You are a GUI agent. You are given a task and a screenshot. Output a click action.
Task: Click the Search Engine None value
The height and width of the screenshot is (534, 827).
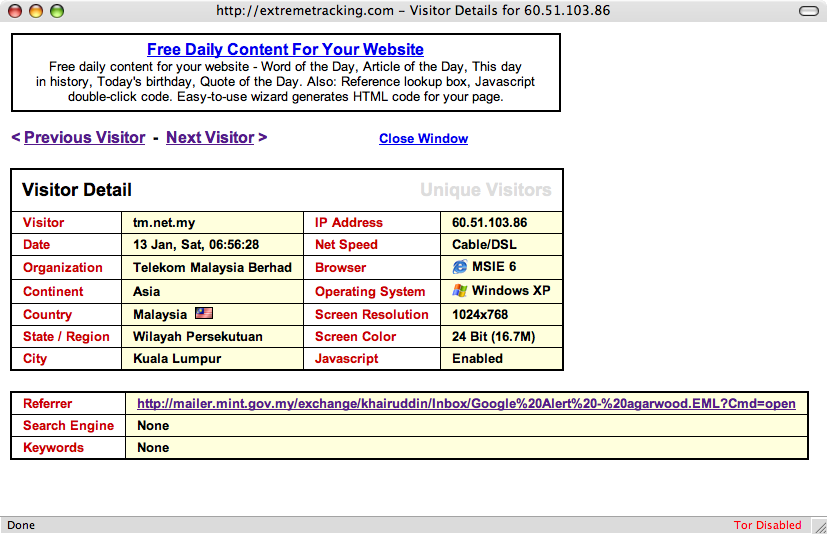pyautogui.click(x=153, y=426)
